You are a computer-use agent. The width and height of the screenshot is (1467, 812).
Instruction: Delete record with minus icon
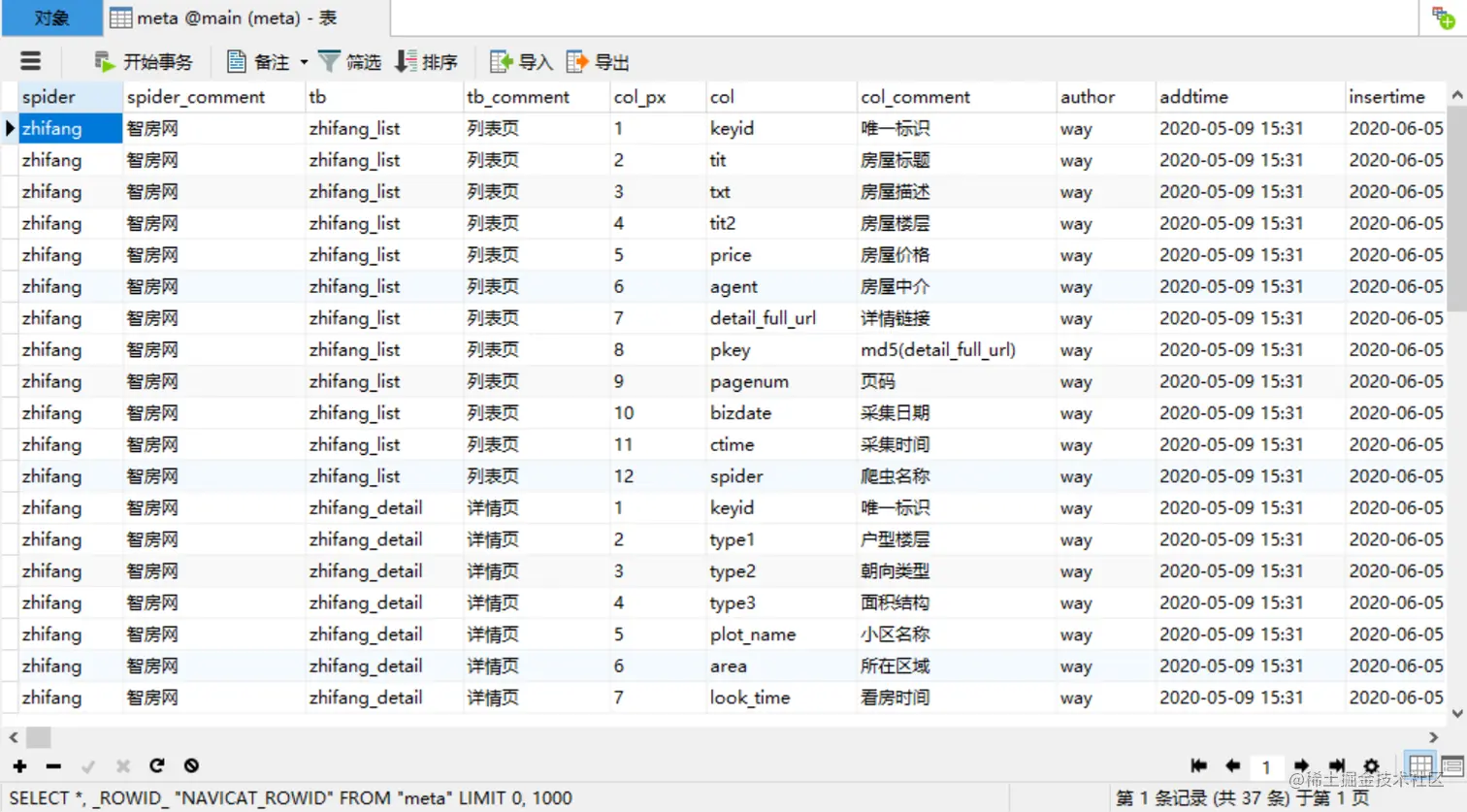pos(53,766)
